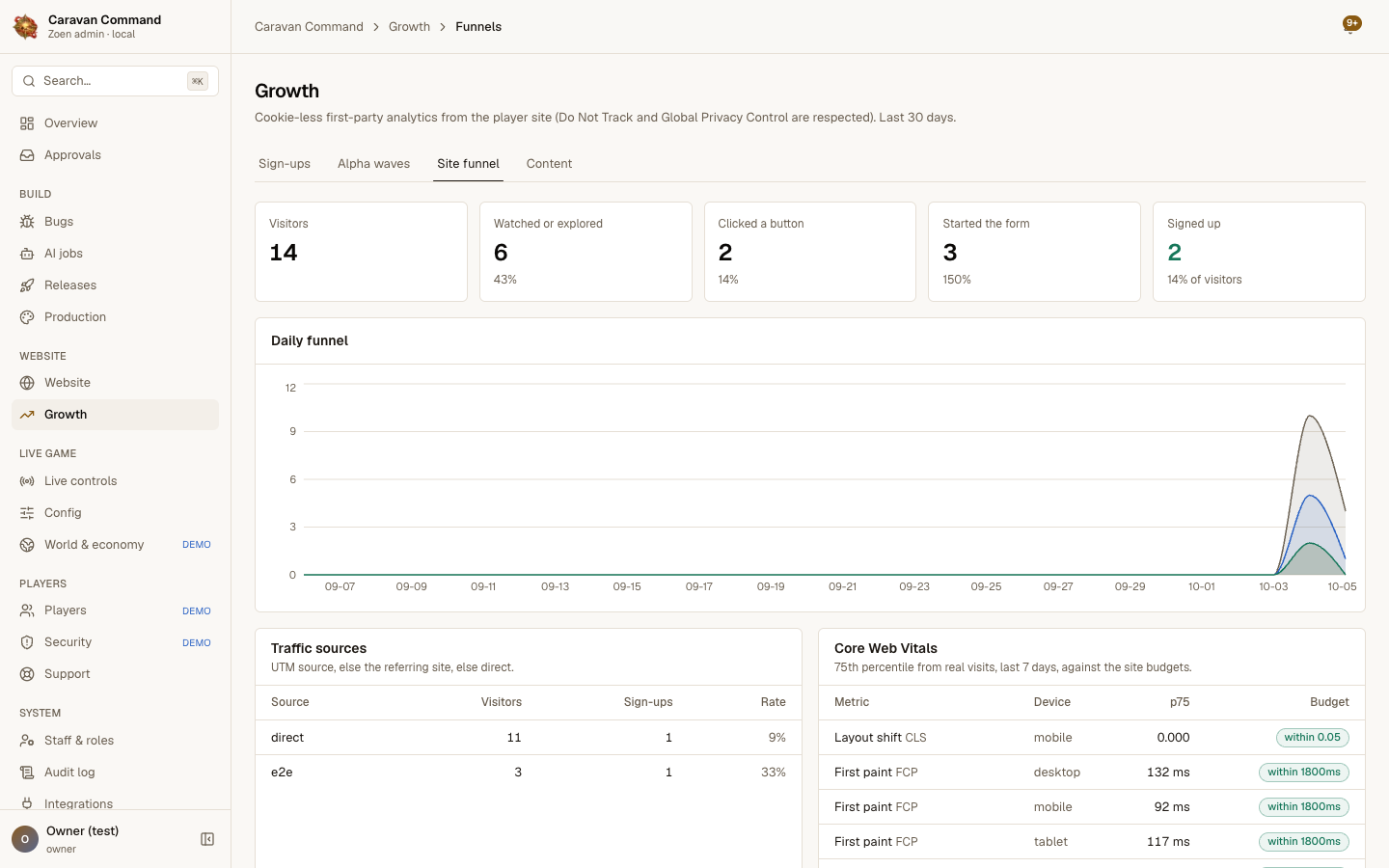Open Staff & roles in sidebar
The image size is (1389, 868).
click(x=116, y=741)
